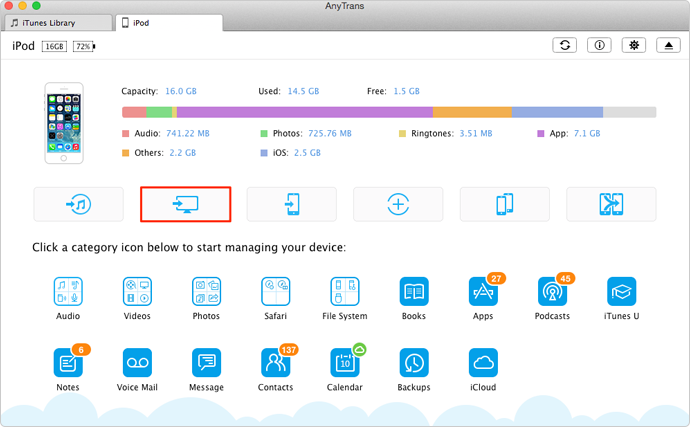This screenshot has height=427, width=690.
Task: Click the 16GB capacity badge
Action: click(54, 46)
